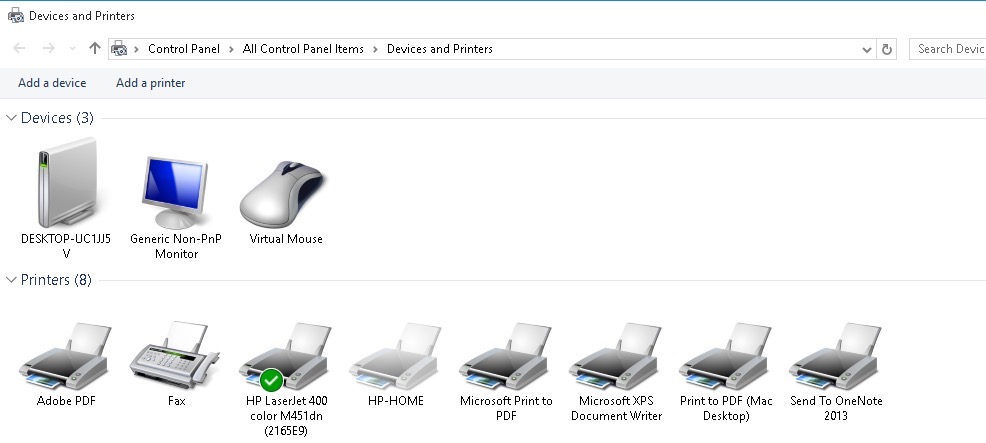Select the Fax machine icon
The image size is (986, 443).
point(175,355)
